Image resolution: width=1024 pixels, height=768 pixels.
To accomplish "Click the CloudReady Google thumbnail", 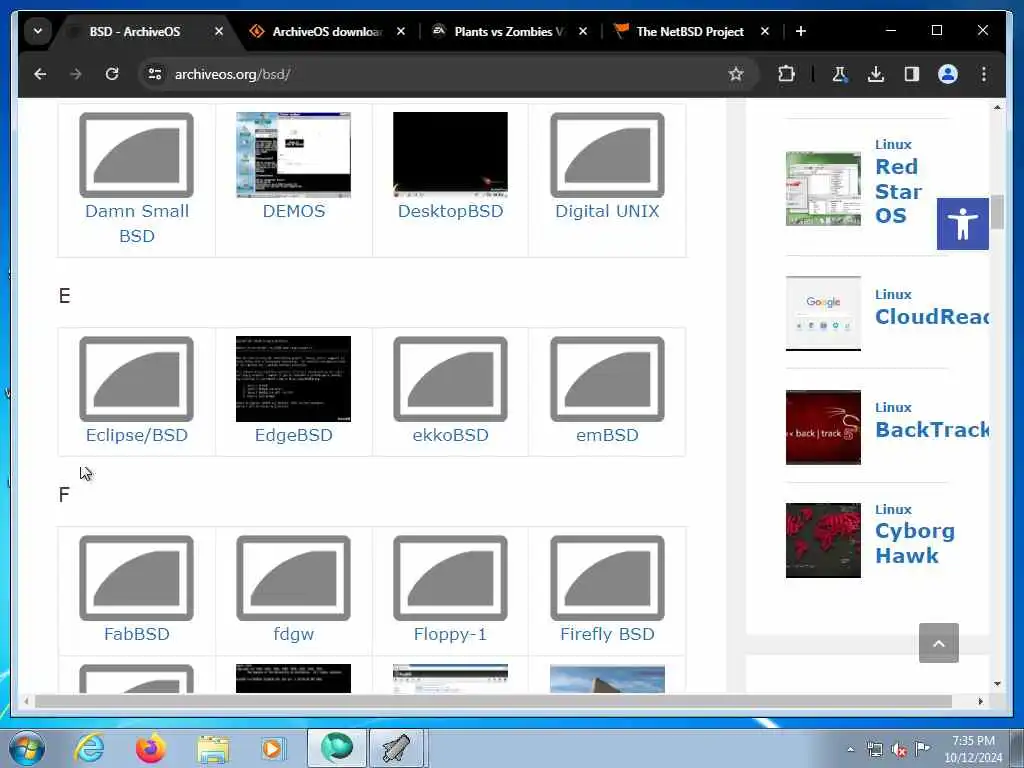I will pyautogui.click(x=823, y=313).
